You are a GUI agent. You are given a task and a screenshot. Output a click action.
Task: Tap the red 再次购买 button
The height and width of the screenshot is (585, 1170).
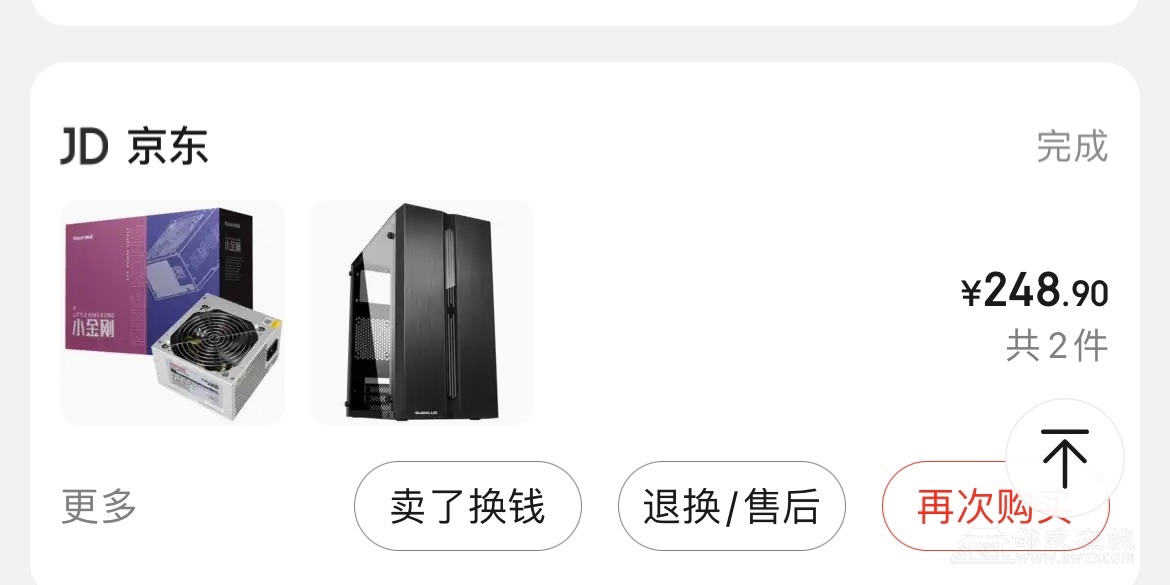[995, 507]
